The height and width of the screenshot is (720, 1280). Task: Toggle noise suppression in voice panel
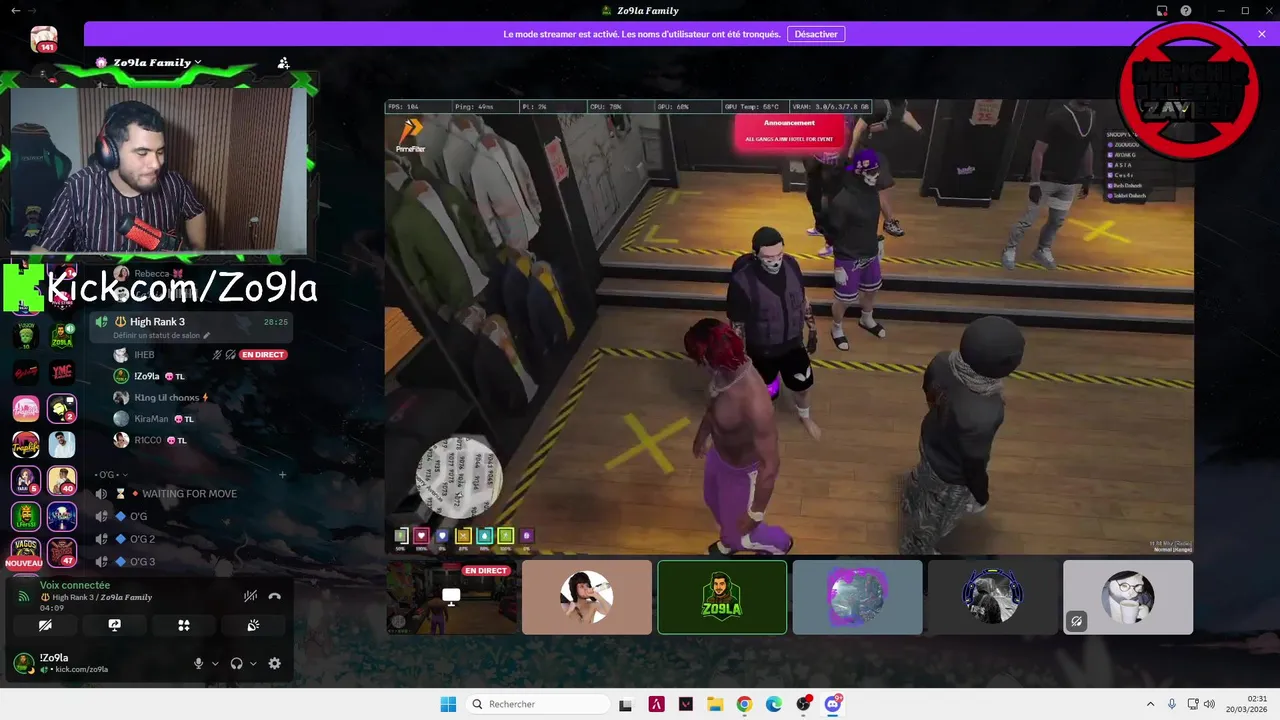250,596
